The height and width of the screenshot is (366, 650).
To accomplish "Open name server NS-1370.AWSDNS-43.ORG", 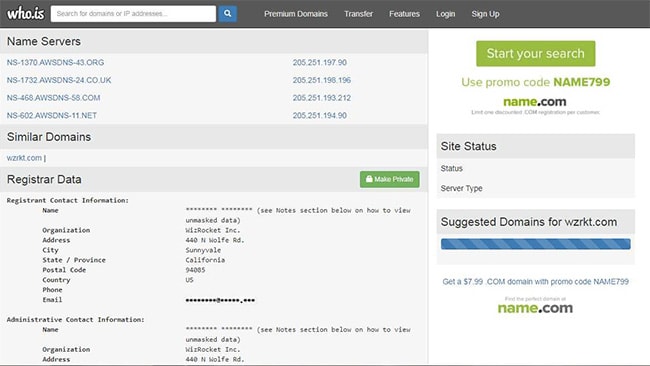I will (55, 63).
